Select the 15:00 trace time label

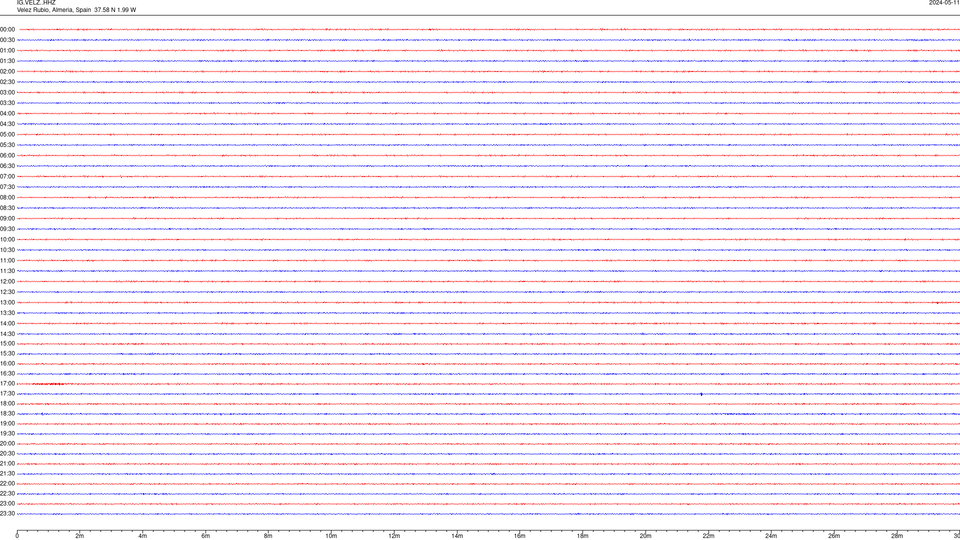pyautogui.click(x=7, y=343)
